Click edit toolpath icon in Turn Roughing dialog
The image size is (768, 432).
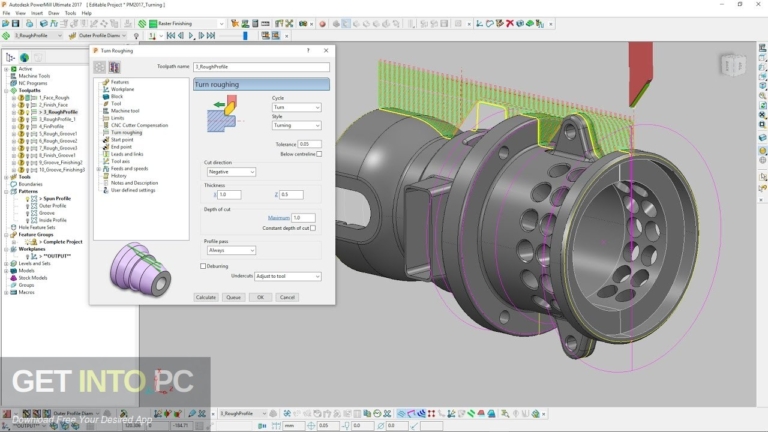(99, 67)
